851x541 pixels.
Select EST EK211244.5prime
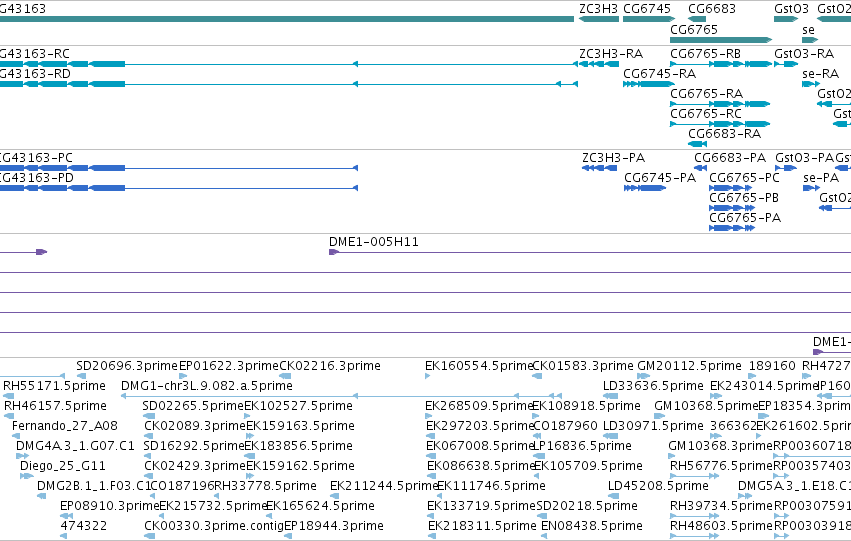click(x=334, y=497)
